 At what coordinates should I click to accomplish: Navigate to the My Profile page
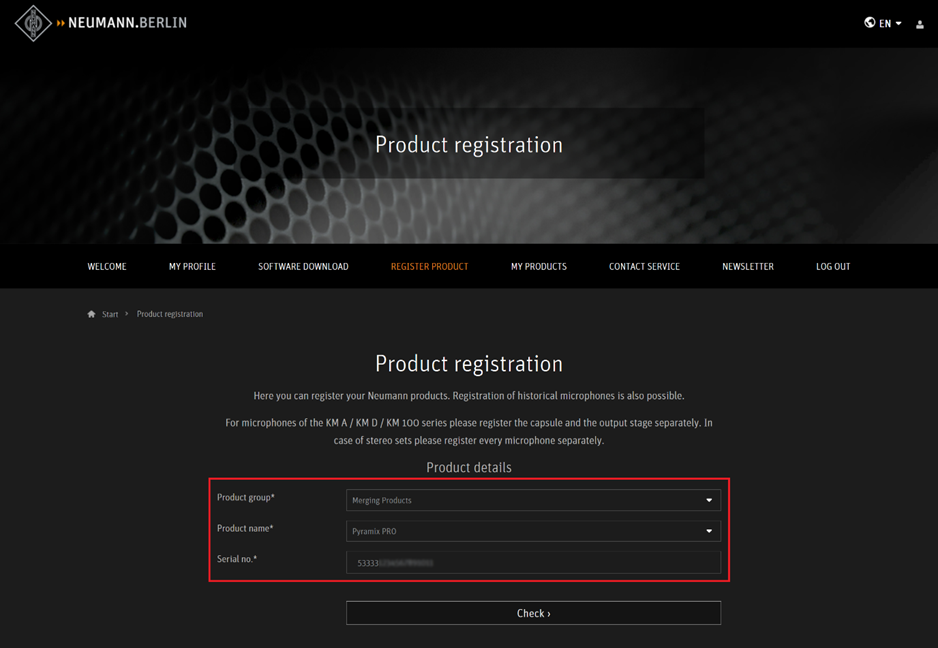[x=192, y=267]
